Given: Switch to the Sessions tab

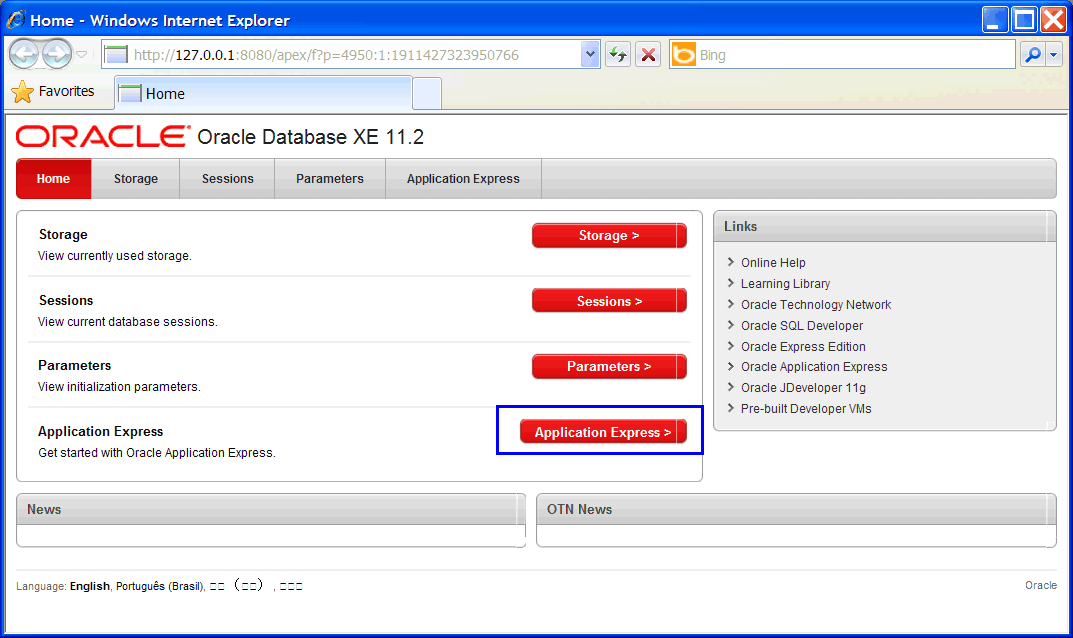Looking at the screenshot, I should [x=227, y=179].
